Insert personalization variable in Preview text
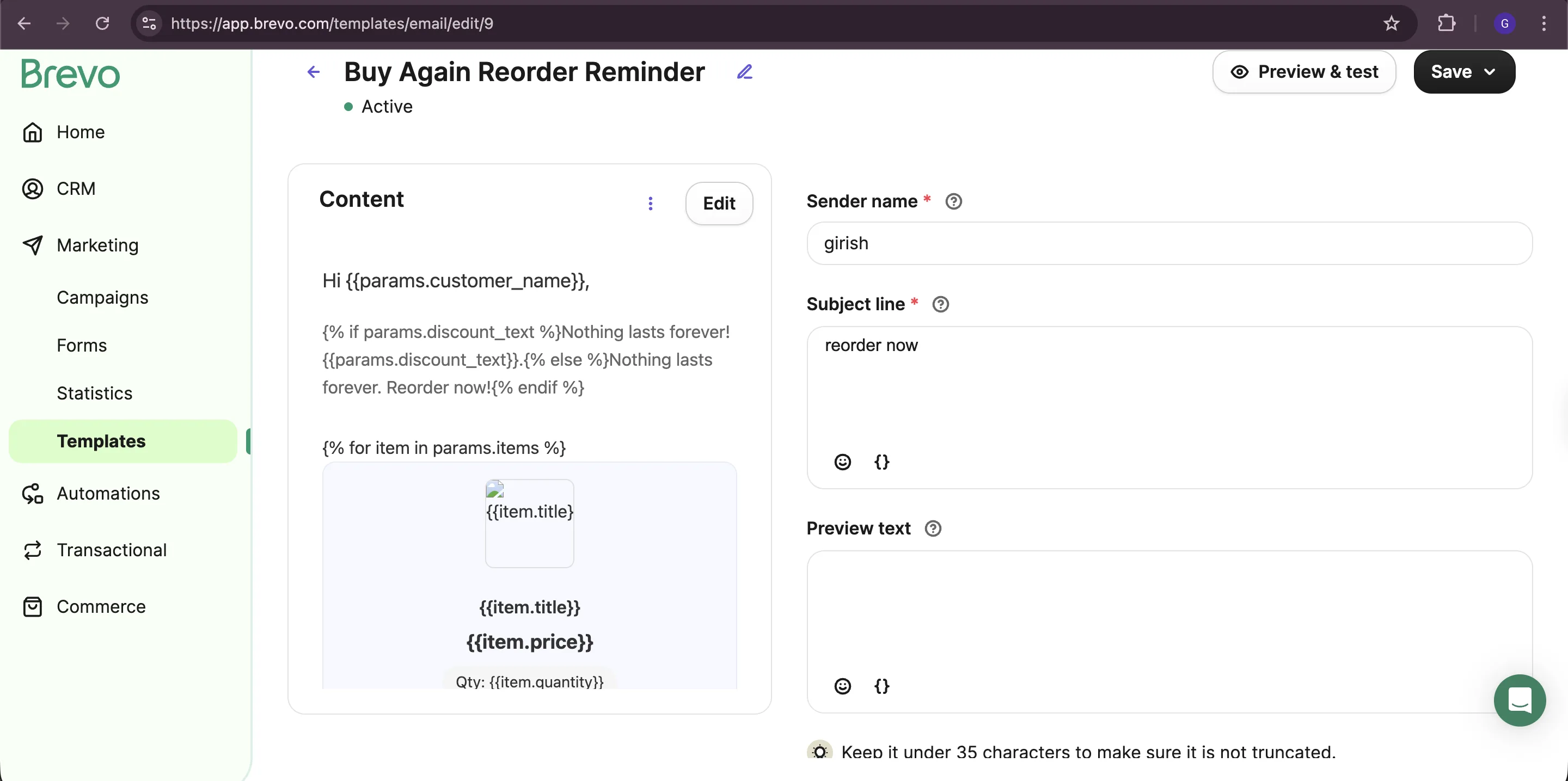Image resolution: width=1568 pixels, height=781 pixels. (882, 686)
